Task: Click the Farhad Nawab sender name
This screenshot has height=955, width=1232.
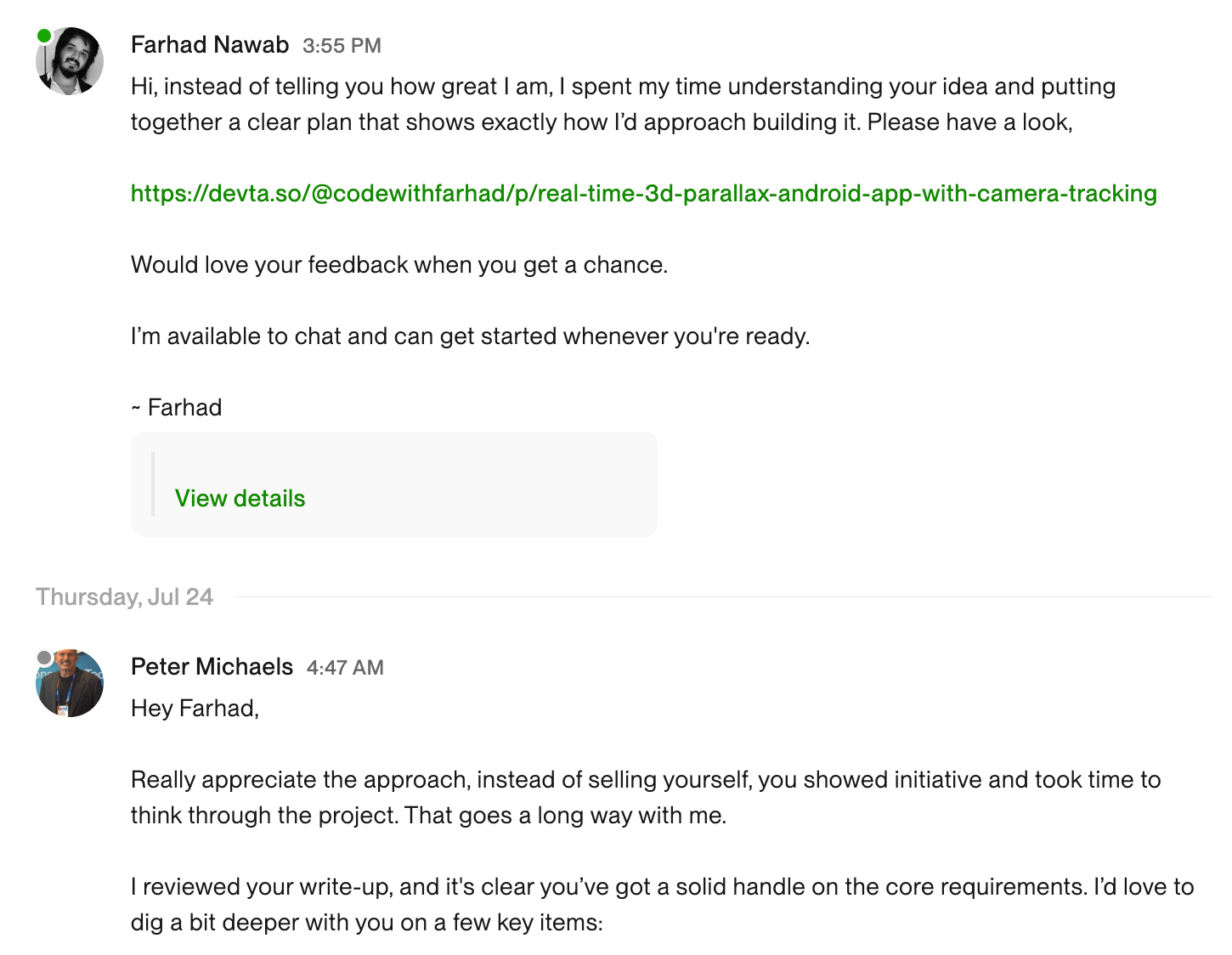Action: [x=210, y=45]
